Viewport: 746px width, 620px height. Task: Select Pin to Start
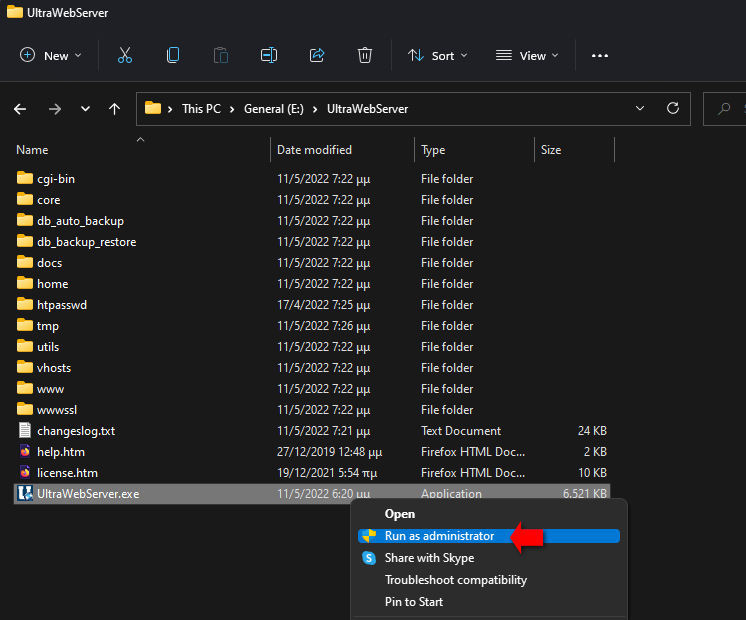coord(413,601)
